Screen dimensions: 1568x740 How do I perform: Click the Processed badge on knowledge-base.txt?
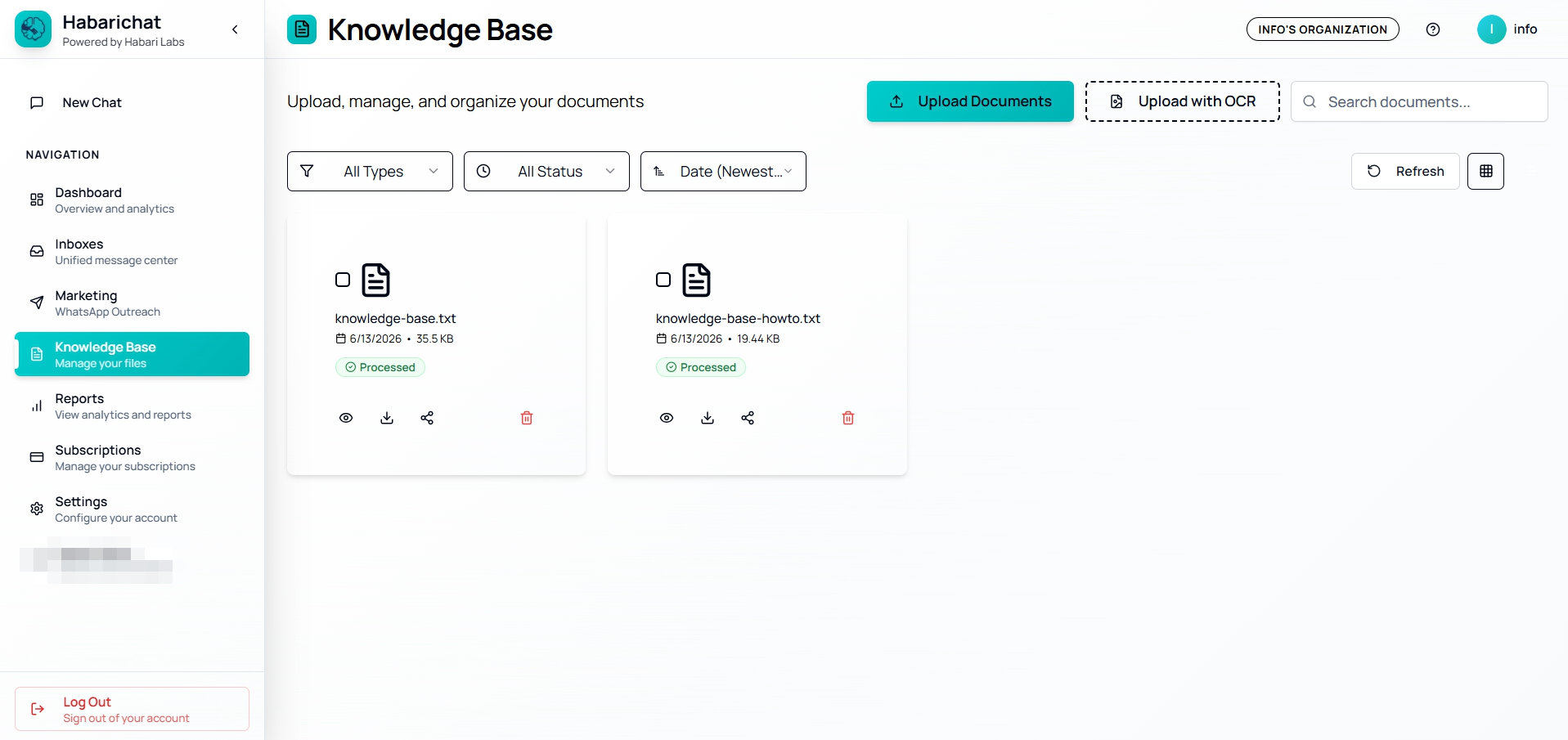coord(380,367)
